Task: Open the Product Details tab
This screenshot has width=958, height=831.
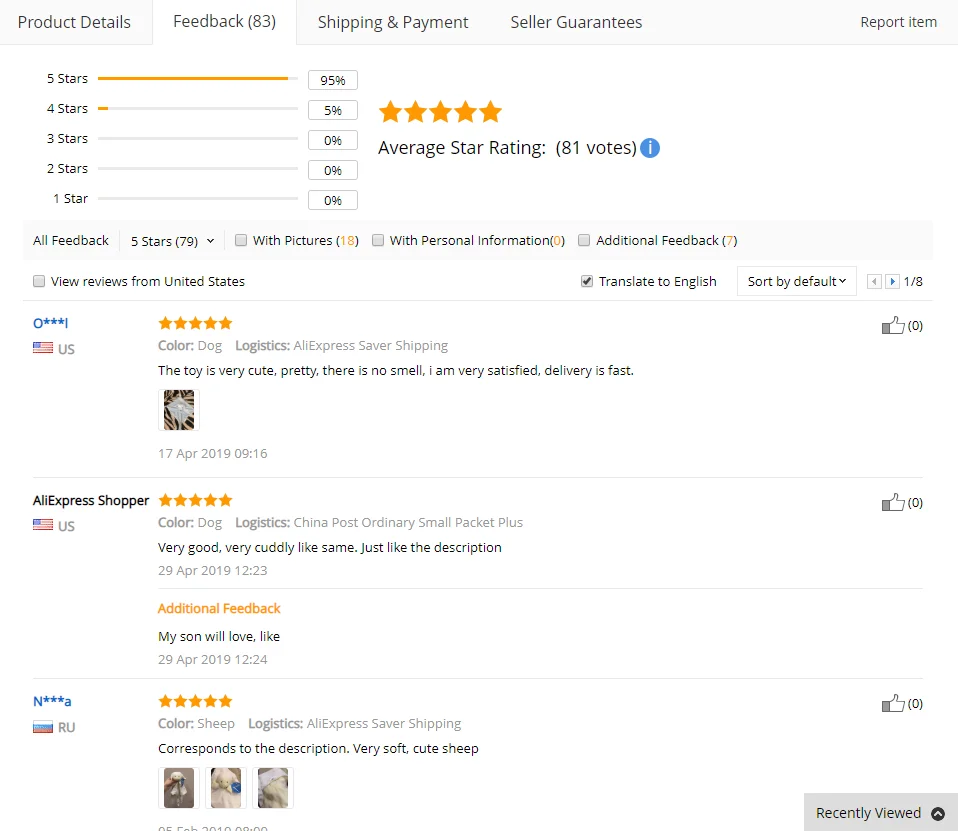Action: 74,23
